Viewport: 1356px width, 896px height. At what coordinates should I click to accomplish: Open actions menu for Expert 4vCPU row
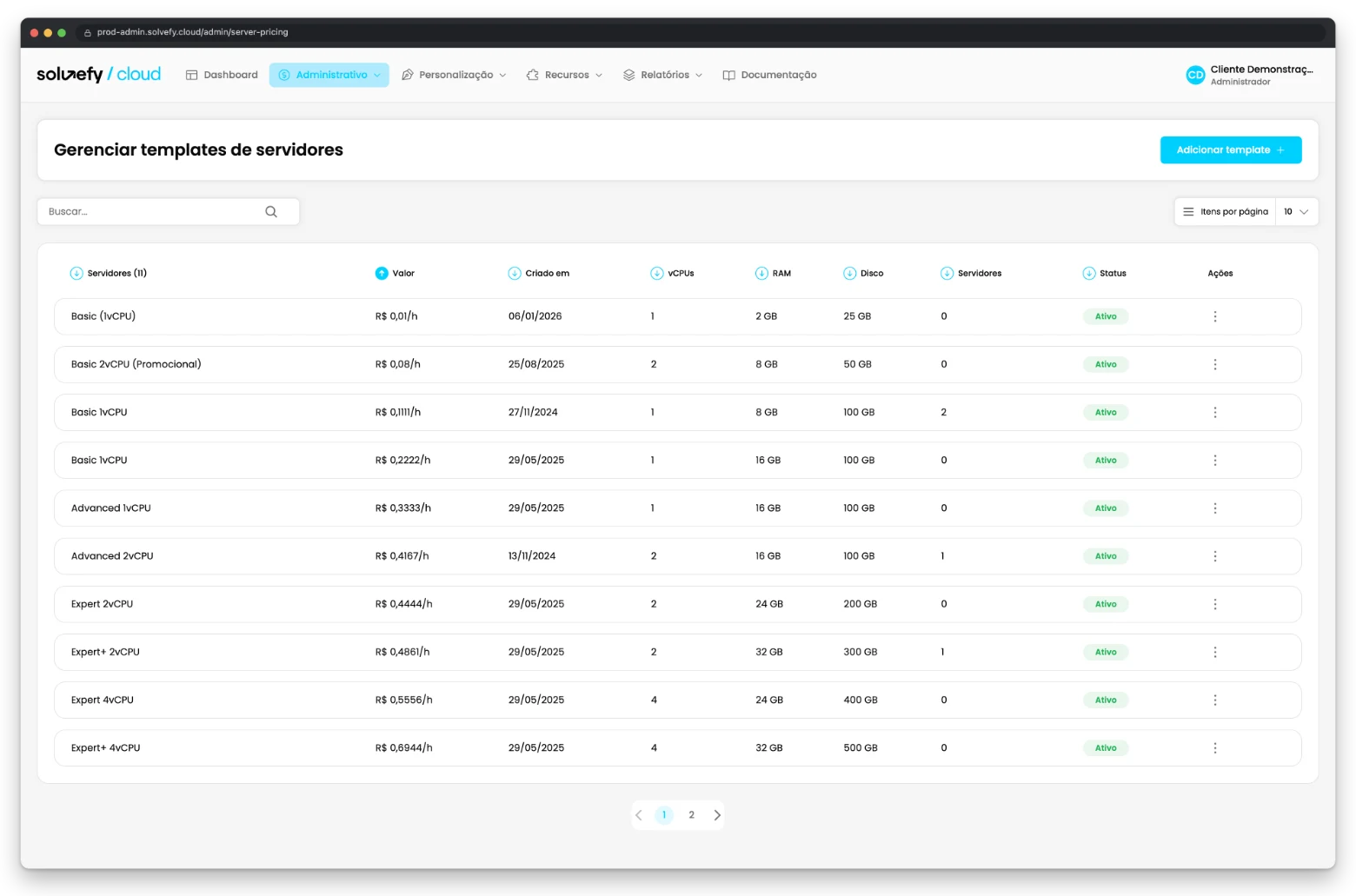[x=1215, y=700]
